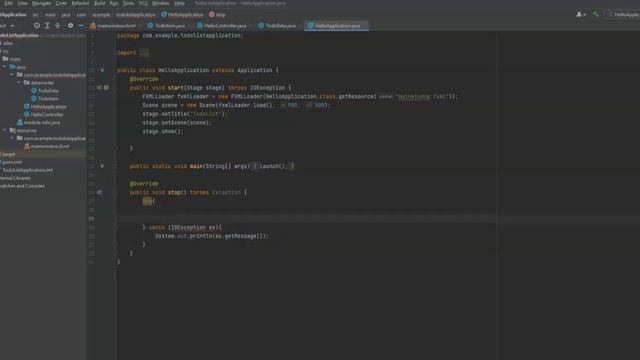Click the highlighted try keyword
640x360 pixels.
coord(147,201)
